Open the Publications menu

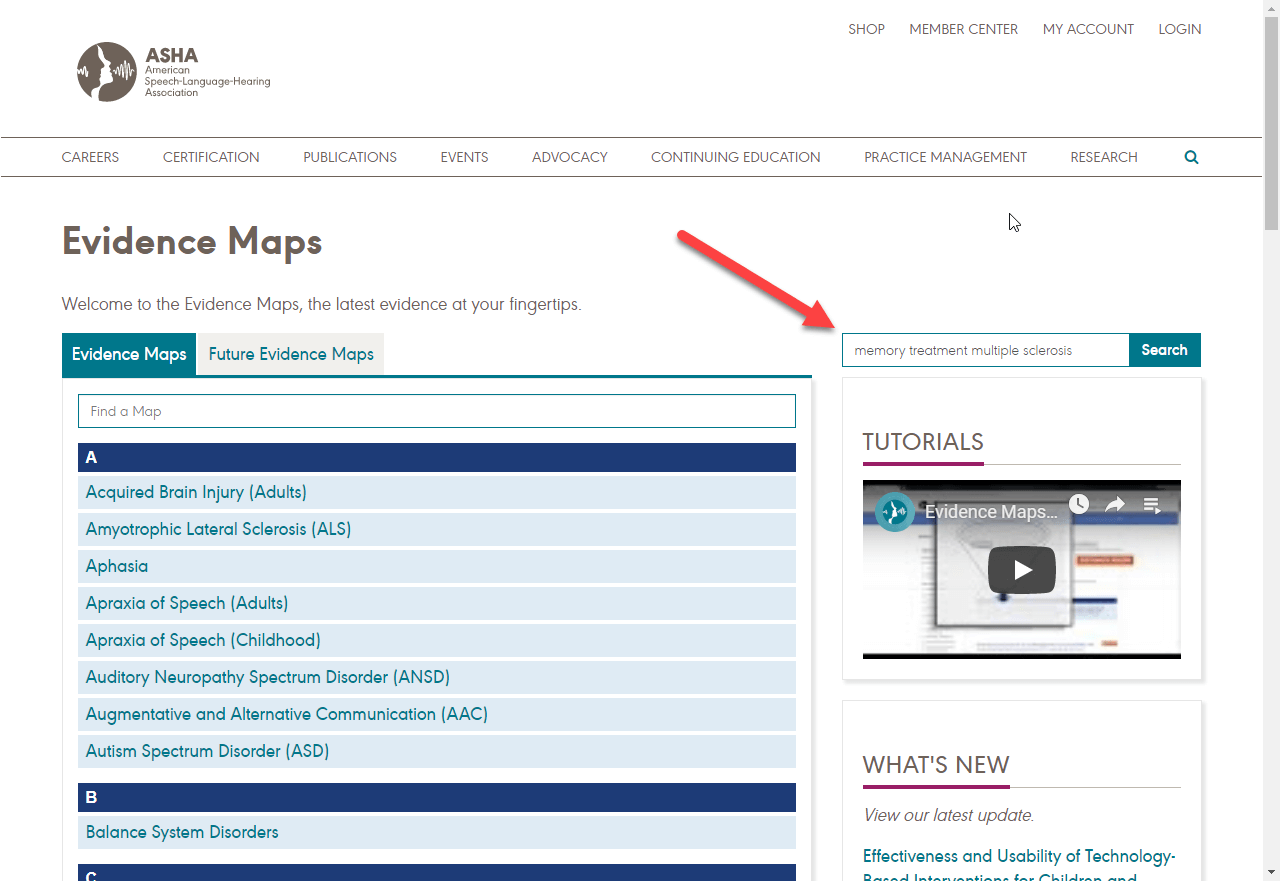pyautogui.click(x=350, y=157)
